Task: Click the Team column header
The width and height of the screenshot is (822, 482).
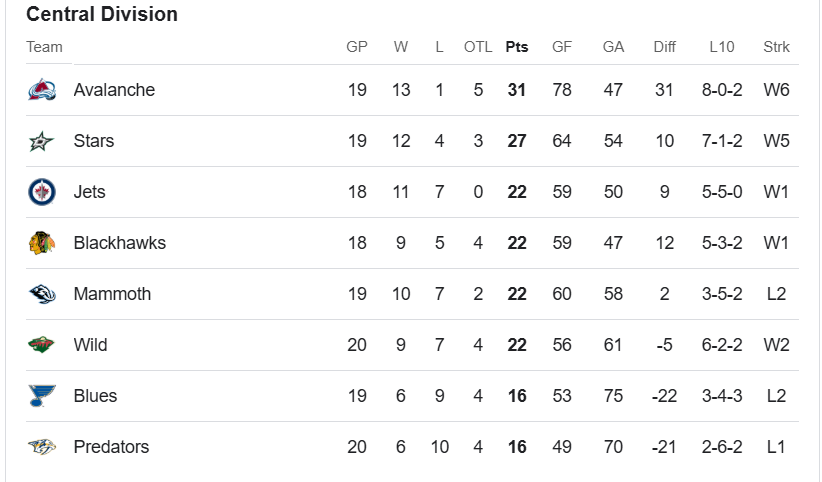Action: click(44, 47)
